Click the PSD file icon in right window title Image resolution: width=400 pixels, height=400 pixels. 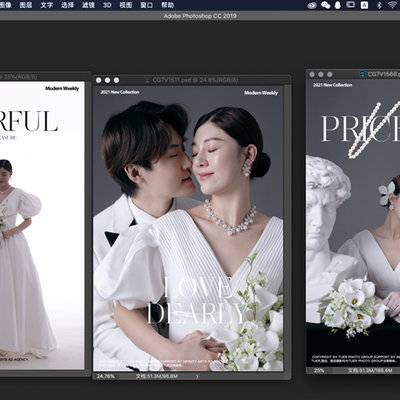[x=363, y=74]
